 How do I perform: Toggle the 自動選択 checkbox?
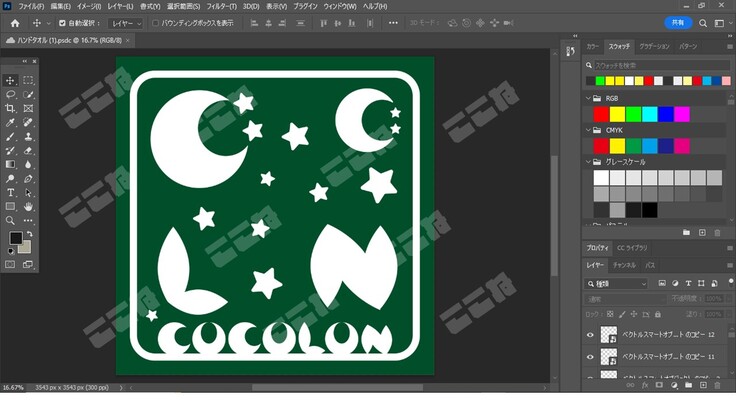pos(62,22)
